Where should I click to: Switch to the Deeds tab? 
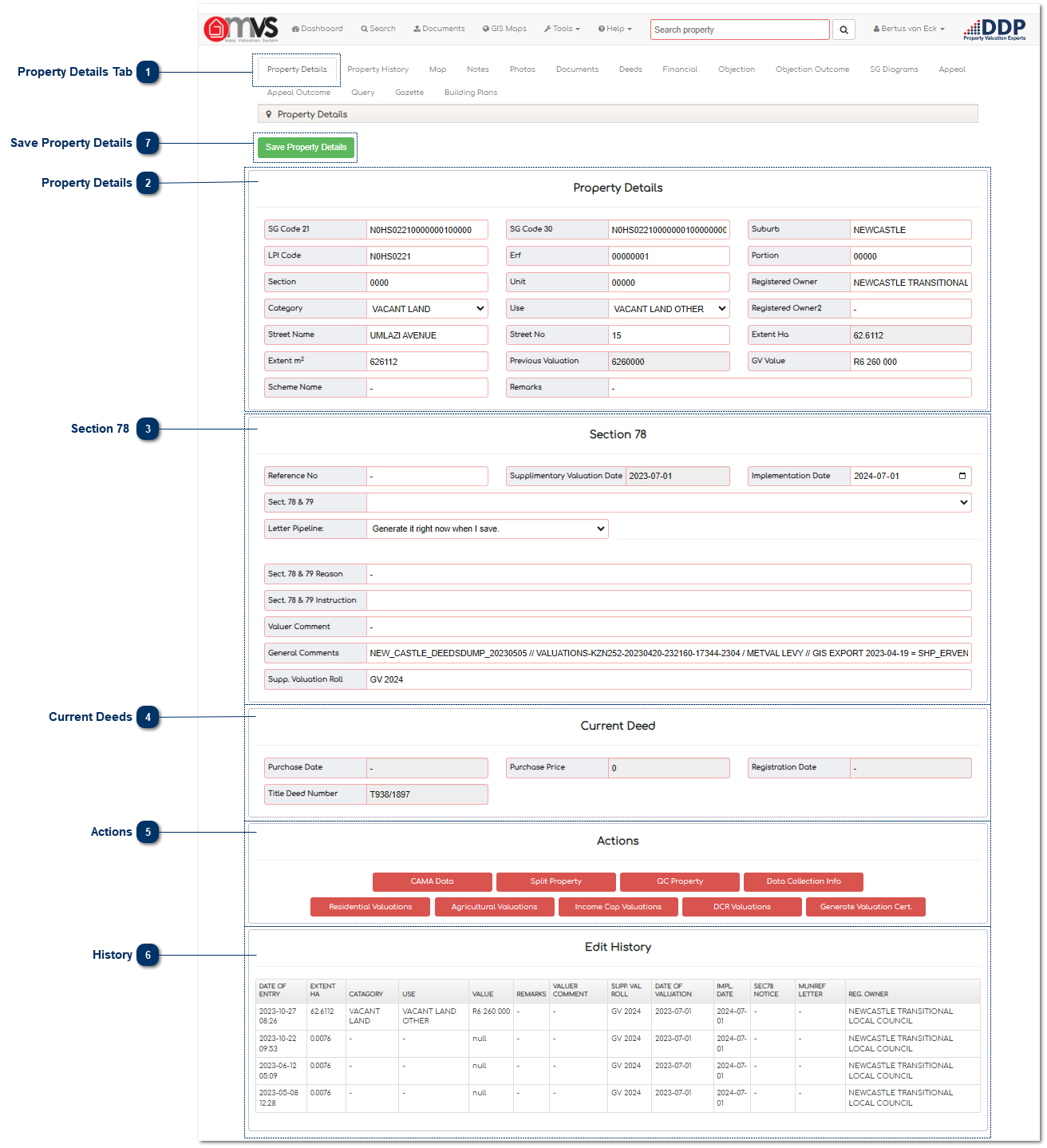click(630, 69)
